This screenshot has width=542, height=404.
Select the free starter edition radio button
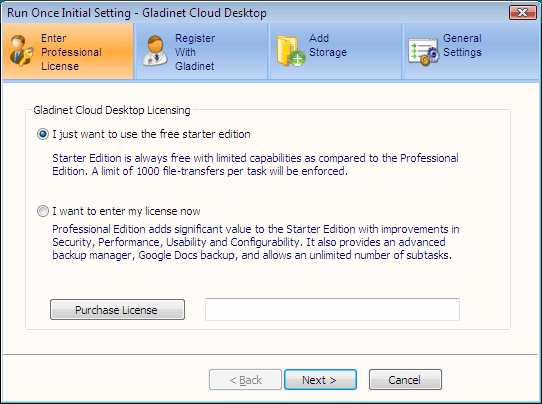click(43, 134)
